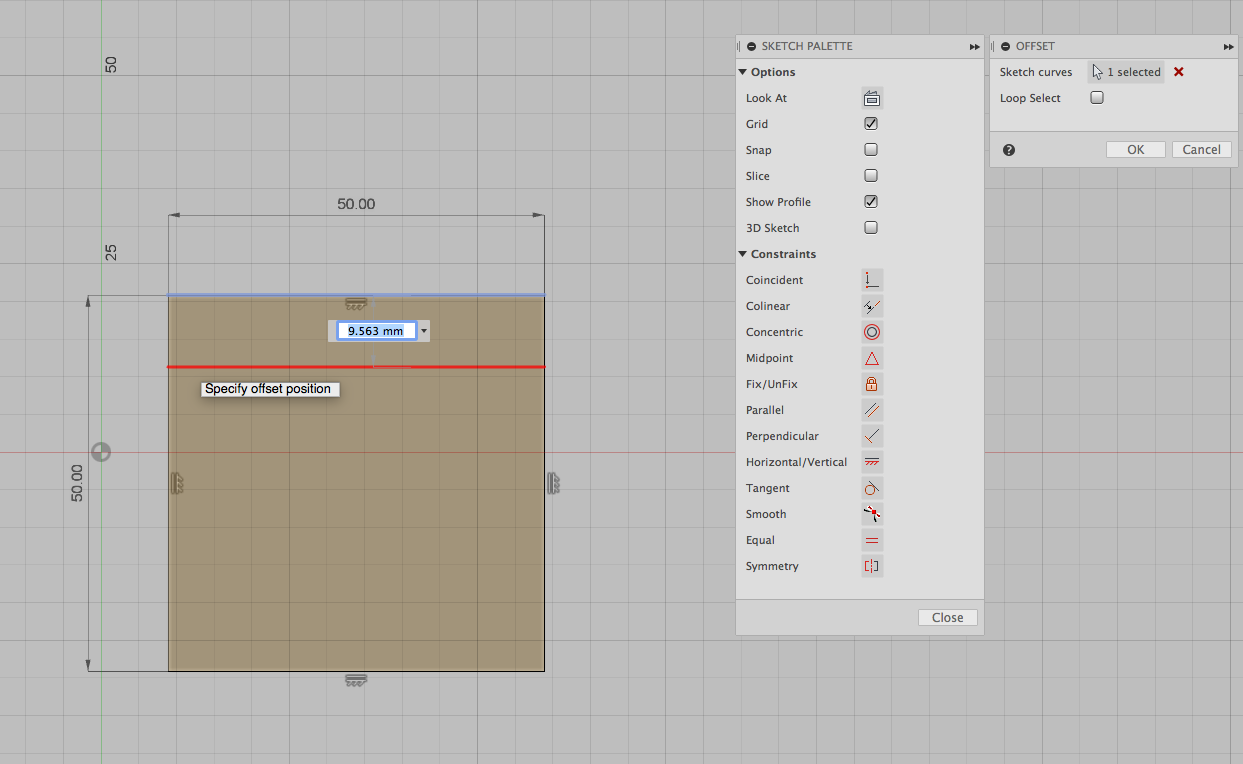Choose the Midpoint constraint icon

pyautogui.click(x=871, y=358)
